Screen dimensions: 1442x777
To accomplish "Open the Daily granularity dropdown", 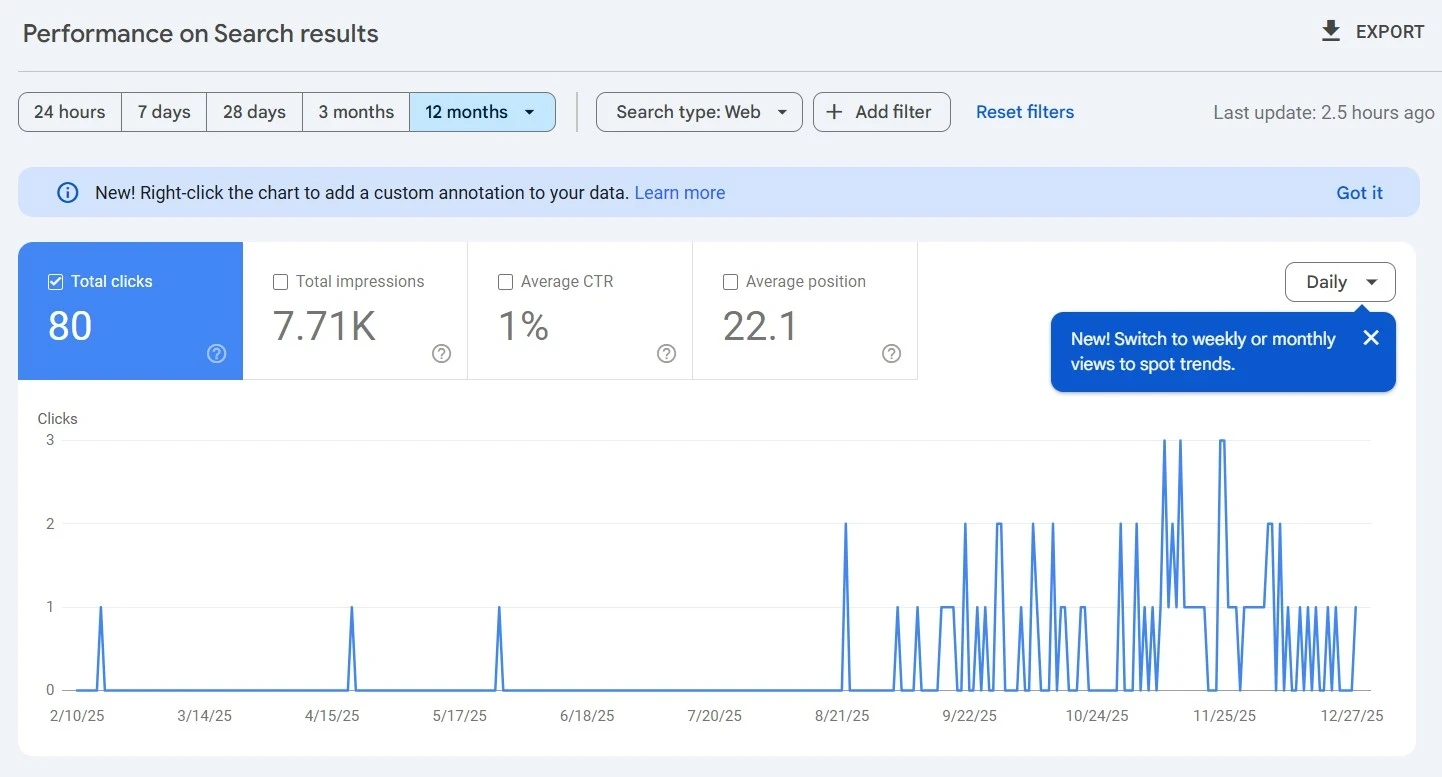I will click(x=1340, y=282).
